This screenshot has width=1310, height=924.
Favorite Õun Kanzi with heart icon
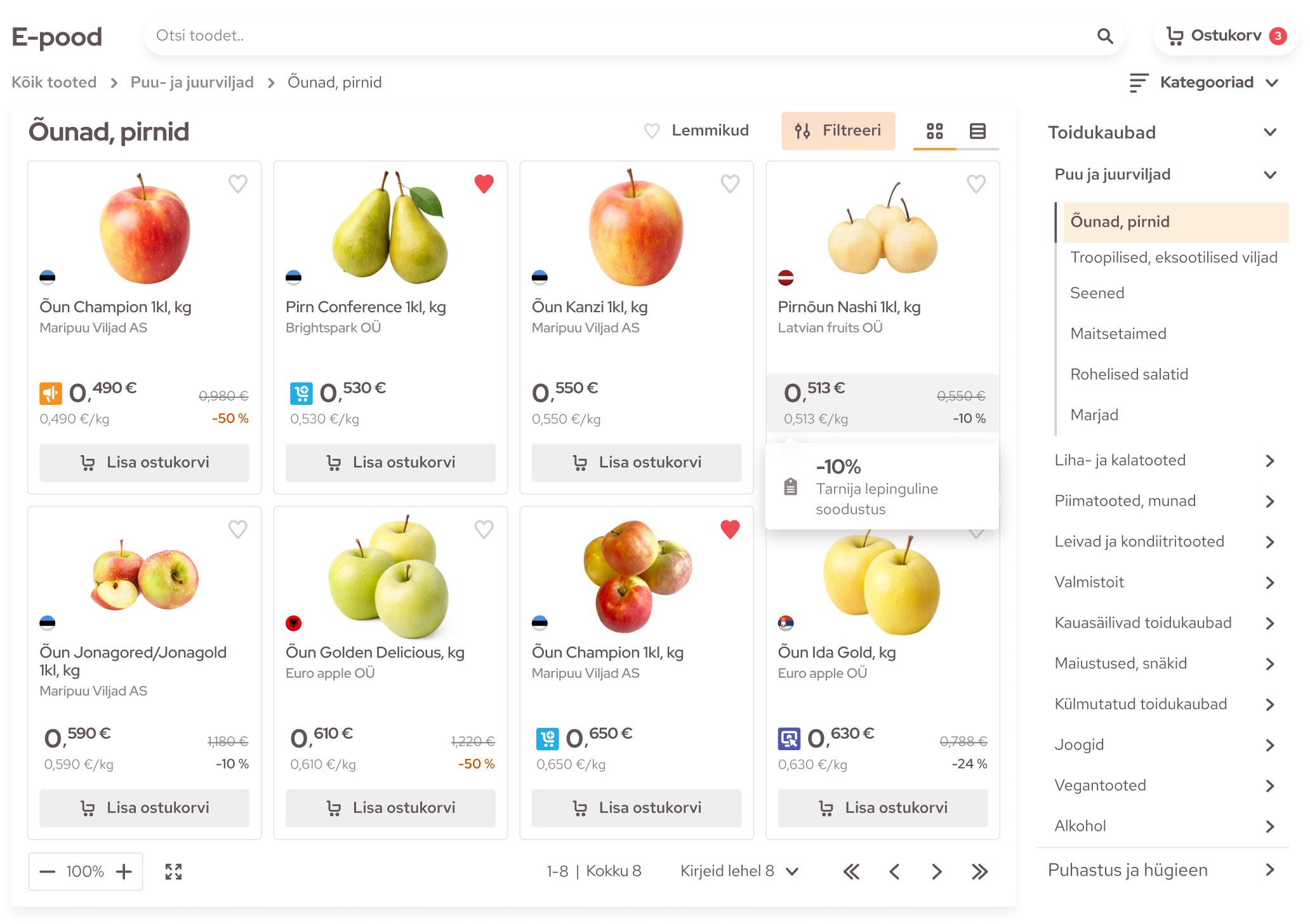[x=730, y=183]
